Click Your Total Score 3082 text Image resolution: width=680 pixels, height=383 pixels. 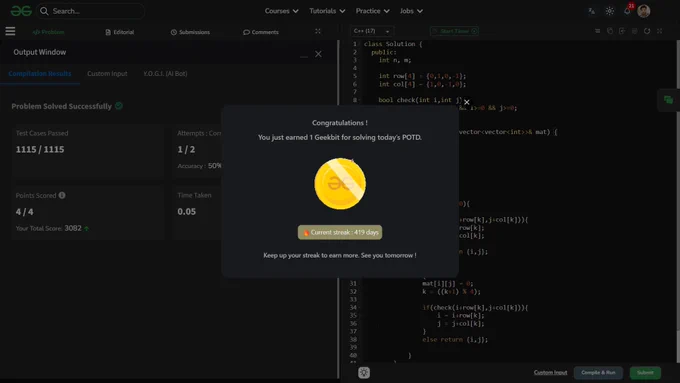coord(49,228)
